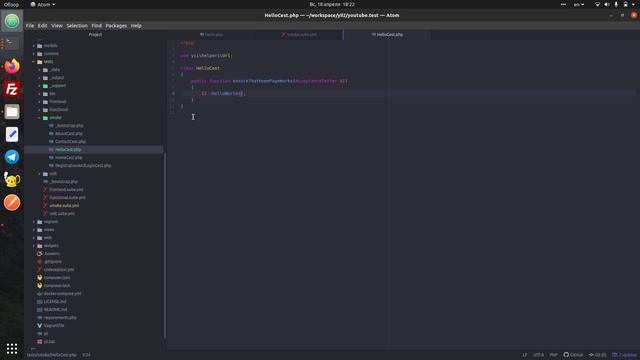The height and width of the screenshot is (360, 640).
Task: Open the terminal dock icon
Action: 12,43
